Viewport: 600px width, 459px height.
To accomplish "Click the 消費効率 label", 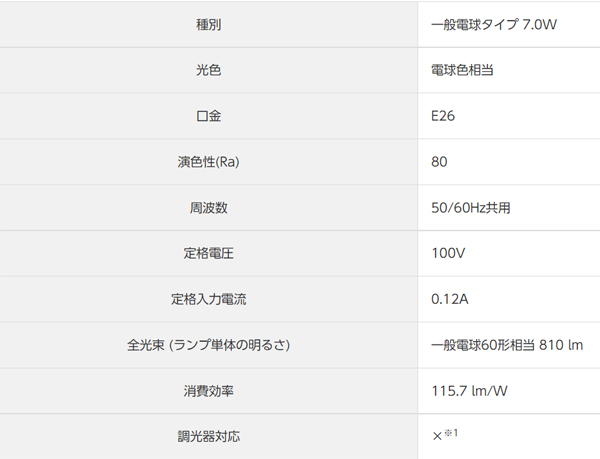I will 209,391.
